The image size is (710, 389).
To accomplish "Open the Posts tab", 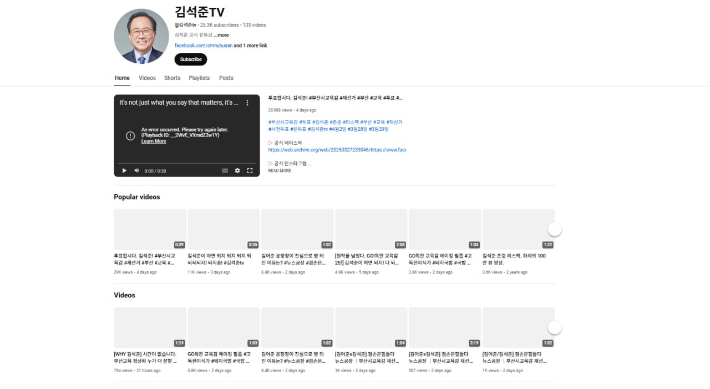I will pos(226,78).
